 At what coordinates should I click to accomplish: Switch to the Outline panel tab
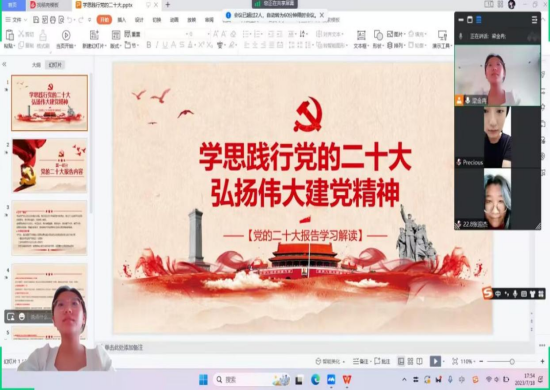tap(36, 65)
